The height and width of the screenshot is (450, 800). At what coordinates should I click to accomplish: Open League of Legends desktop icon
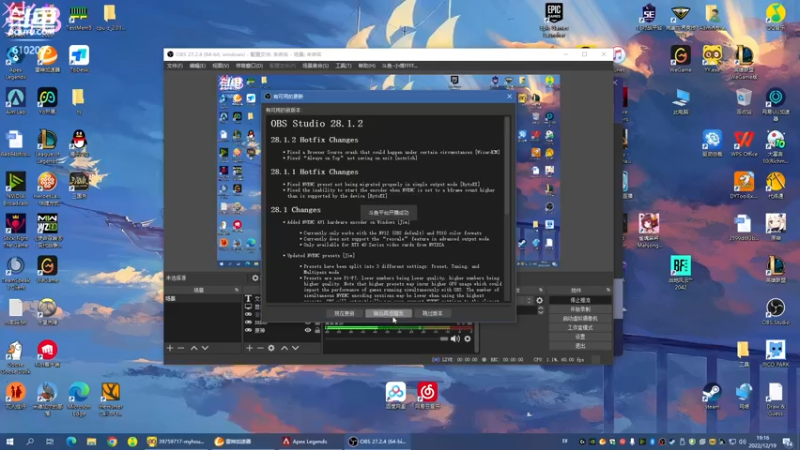[47, 147]
